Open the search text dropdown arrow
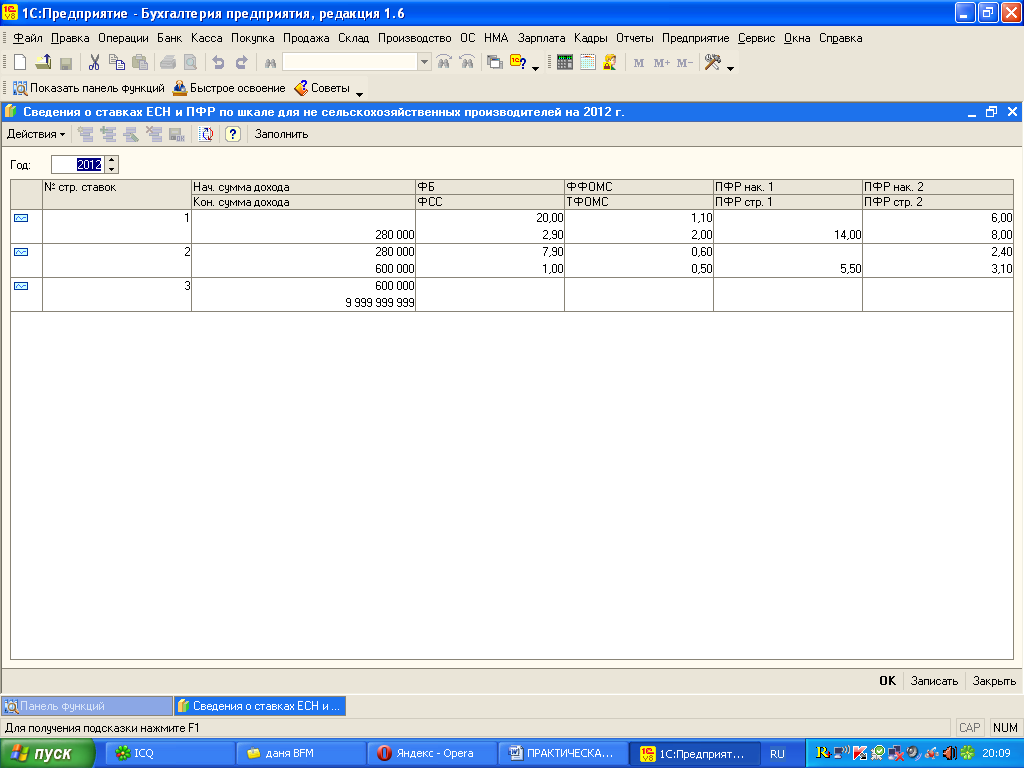This screenshot has height=768, width=1024. [x=424, y=63]
